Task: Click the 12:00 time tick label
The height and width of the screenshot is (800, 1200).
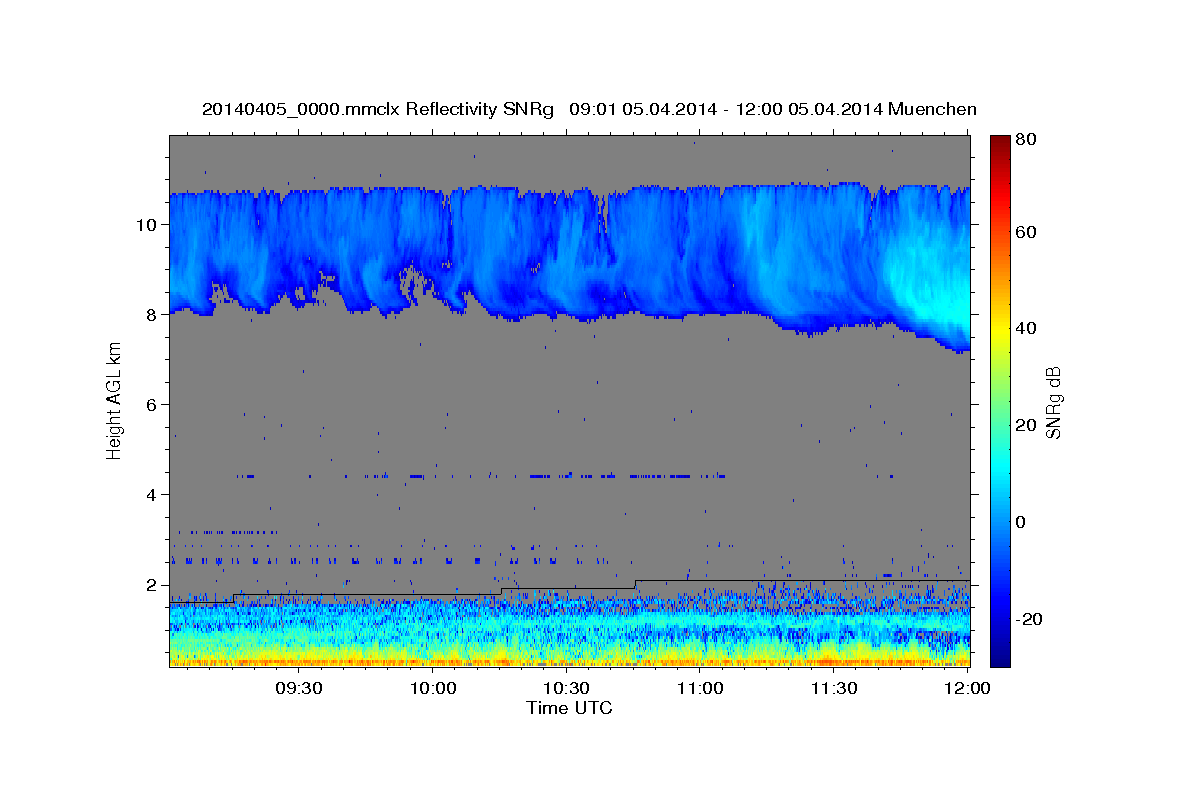Action: 967,688
